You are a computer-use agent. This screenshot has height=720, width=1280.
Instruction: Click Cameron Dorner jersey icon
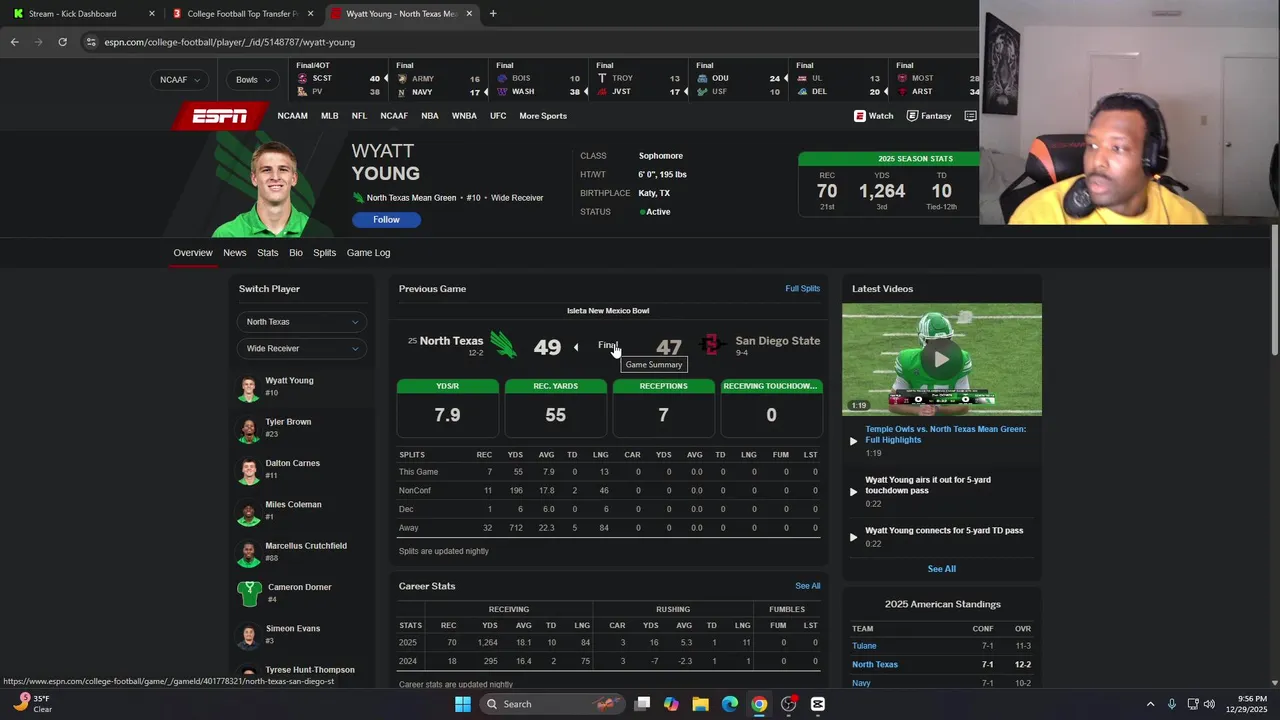[249, 593]
